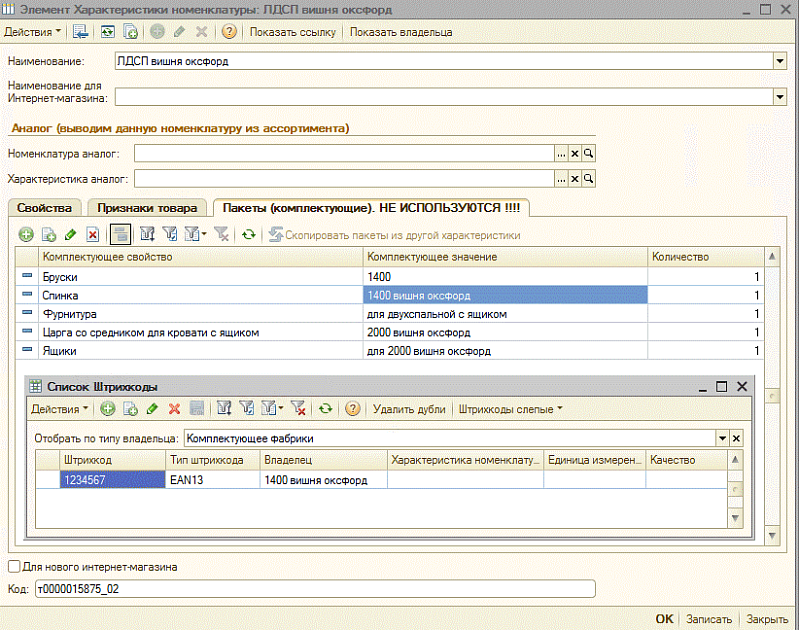
Task: Click Показать владельца button
Action: 401,32
